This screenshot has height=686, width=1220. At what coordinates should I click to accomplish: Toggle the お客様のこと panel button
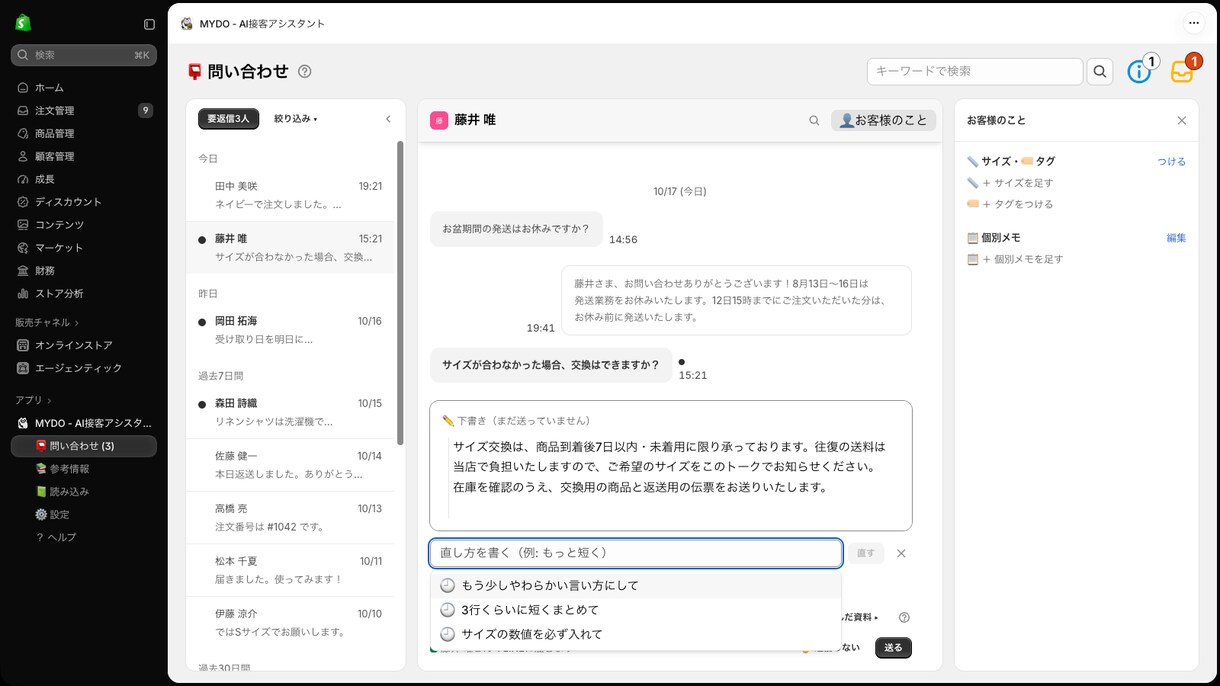[x=883, y=120]
